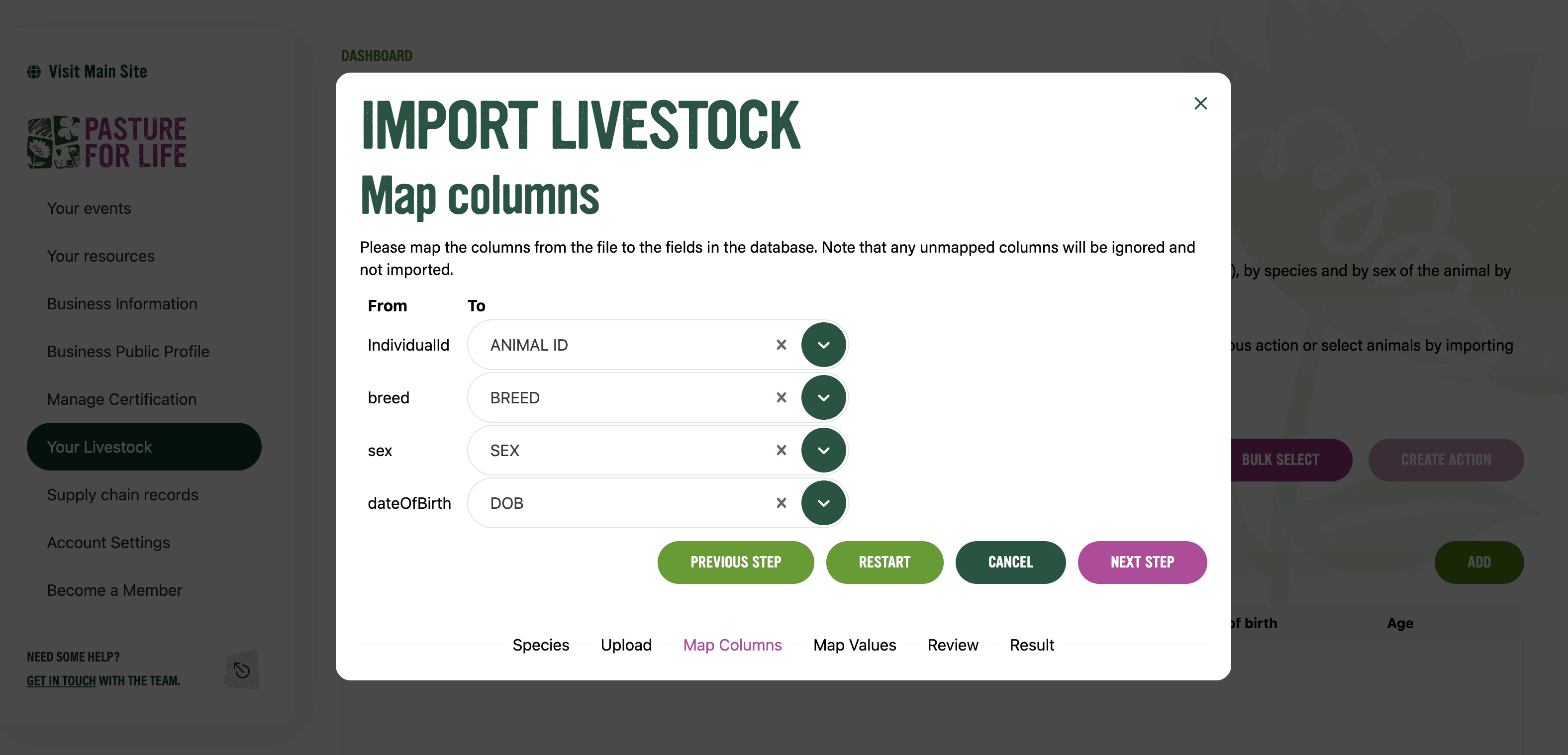1568x755 pixels.
Task: Proceed with Next Step
Action: coord(1143,562)
